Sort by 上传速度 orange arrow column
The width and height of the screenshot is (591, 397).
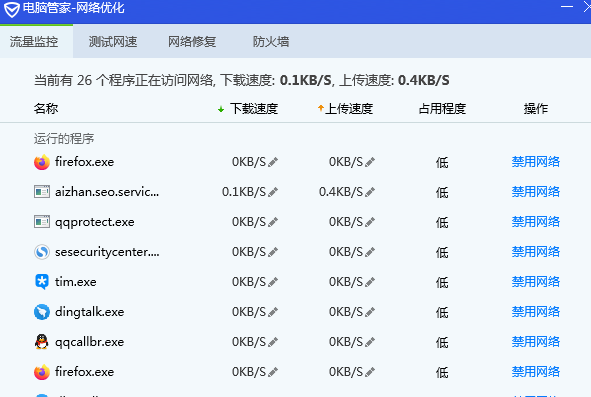click(345, 109)
